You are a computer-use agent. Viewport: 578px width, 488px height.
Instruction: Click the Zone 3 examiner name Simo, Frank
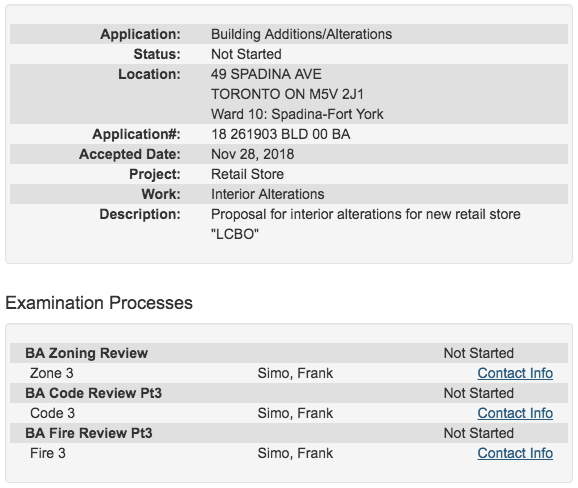pyautogui.click(x=295, y=373)
